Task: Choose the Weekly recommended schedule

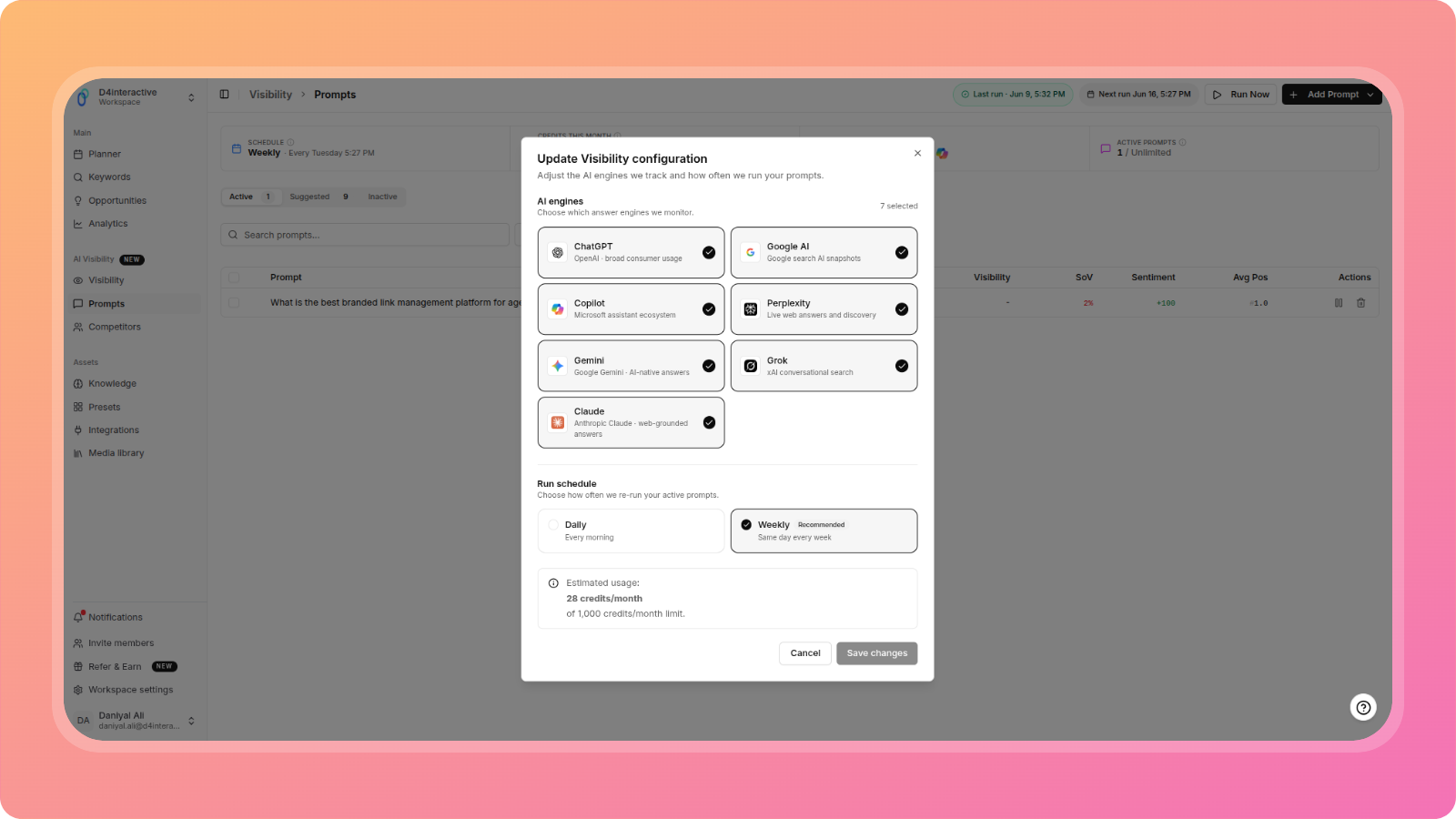Action: pyautogui.click(x=824, y=531)
